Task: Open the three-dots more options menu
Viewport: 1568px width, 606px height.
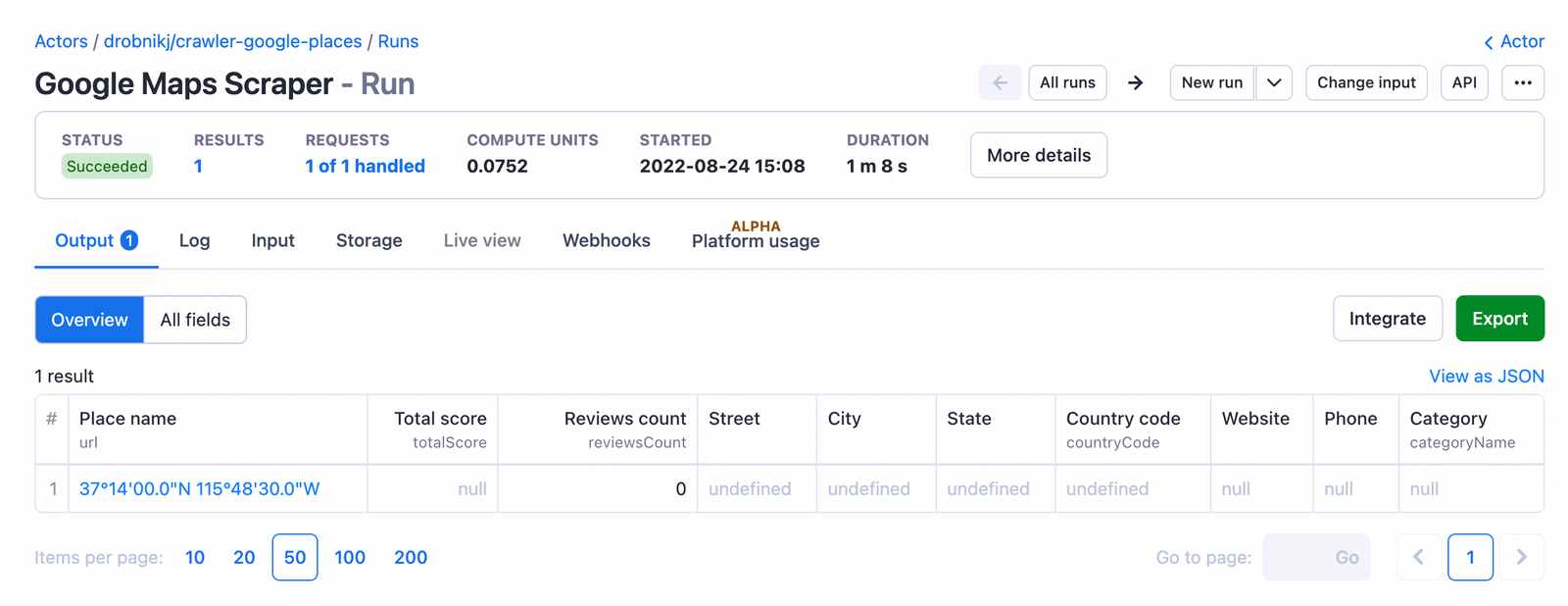Action: point(1522,83)
